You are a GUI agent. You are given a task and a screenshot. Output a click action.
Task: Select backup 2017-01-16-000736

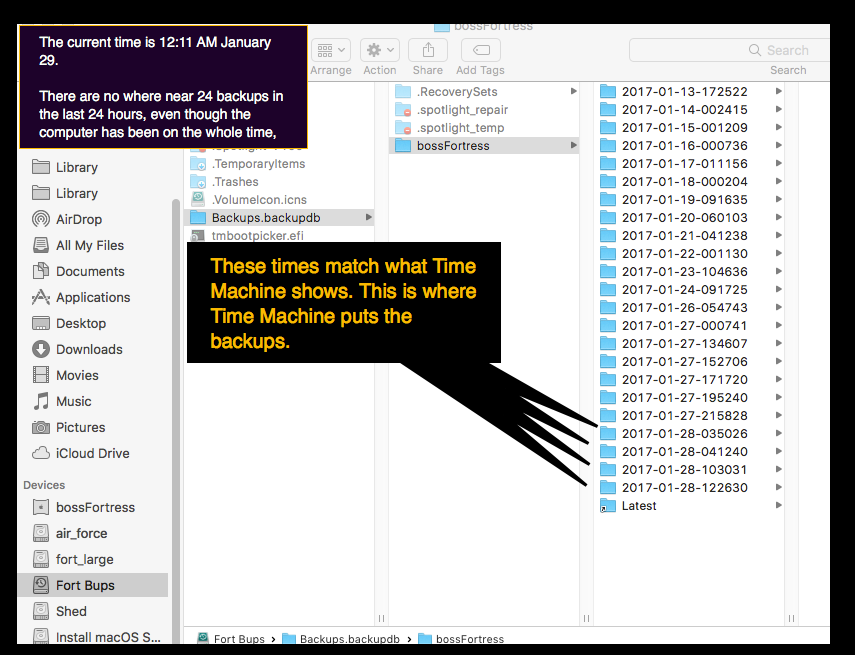pos(690,146)
